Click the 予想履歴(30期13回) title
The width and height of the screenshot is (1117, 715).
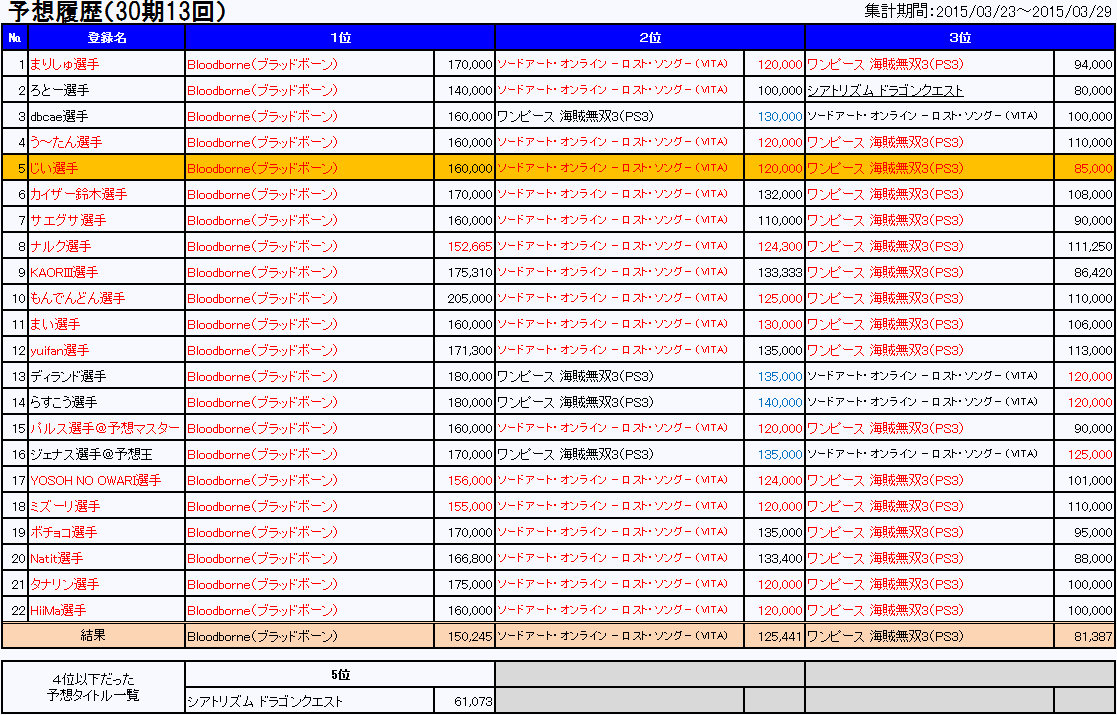117,11
